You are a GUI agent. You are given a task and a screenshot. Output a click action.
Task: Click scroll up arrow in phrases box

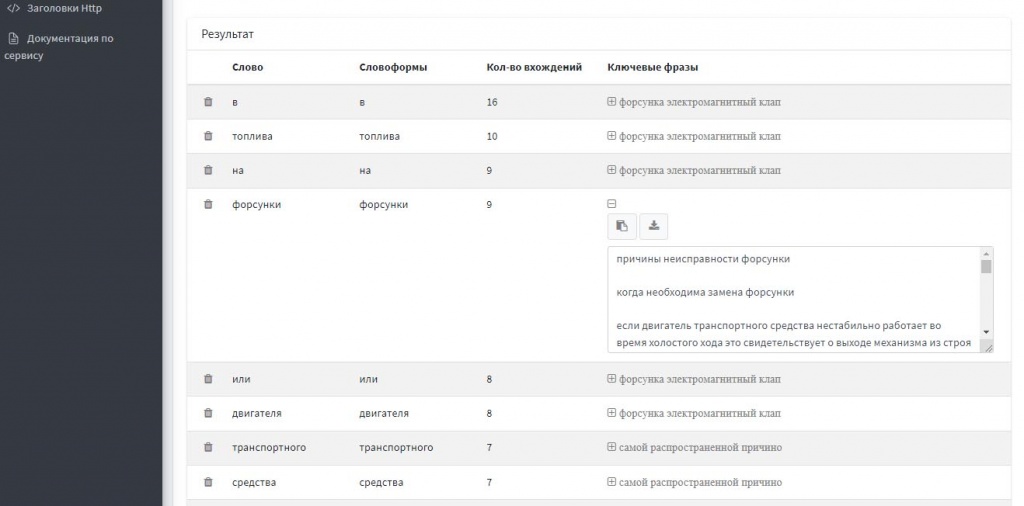pos(986,253)
